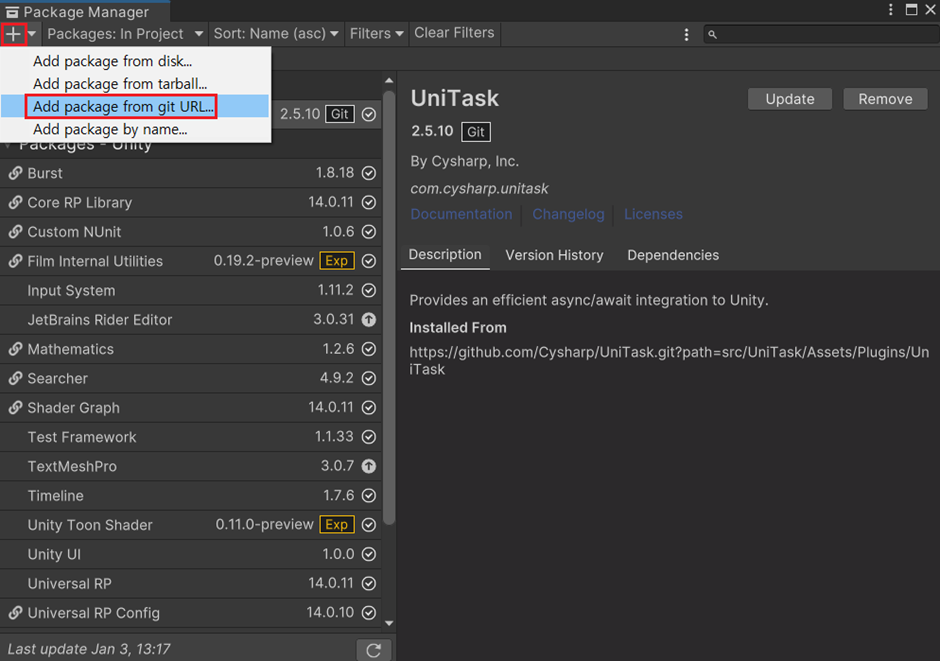Click the link icon next to Custom NUnit
This screenshot has height=661, width=940.
click(15, 232)
